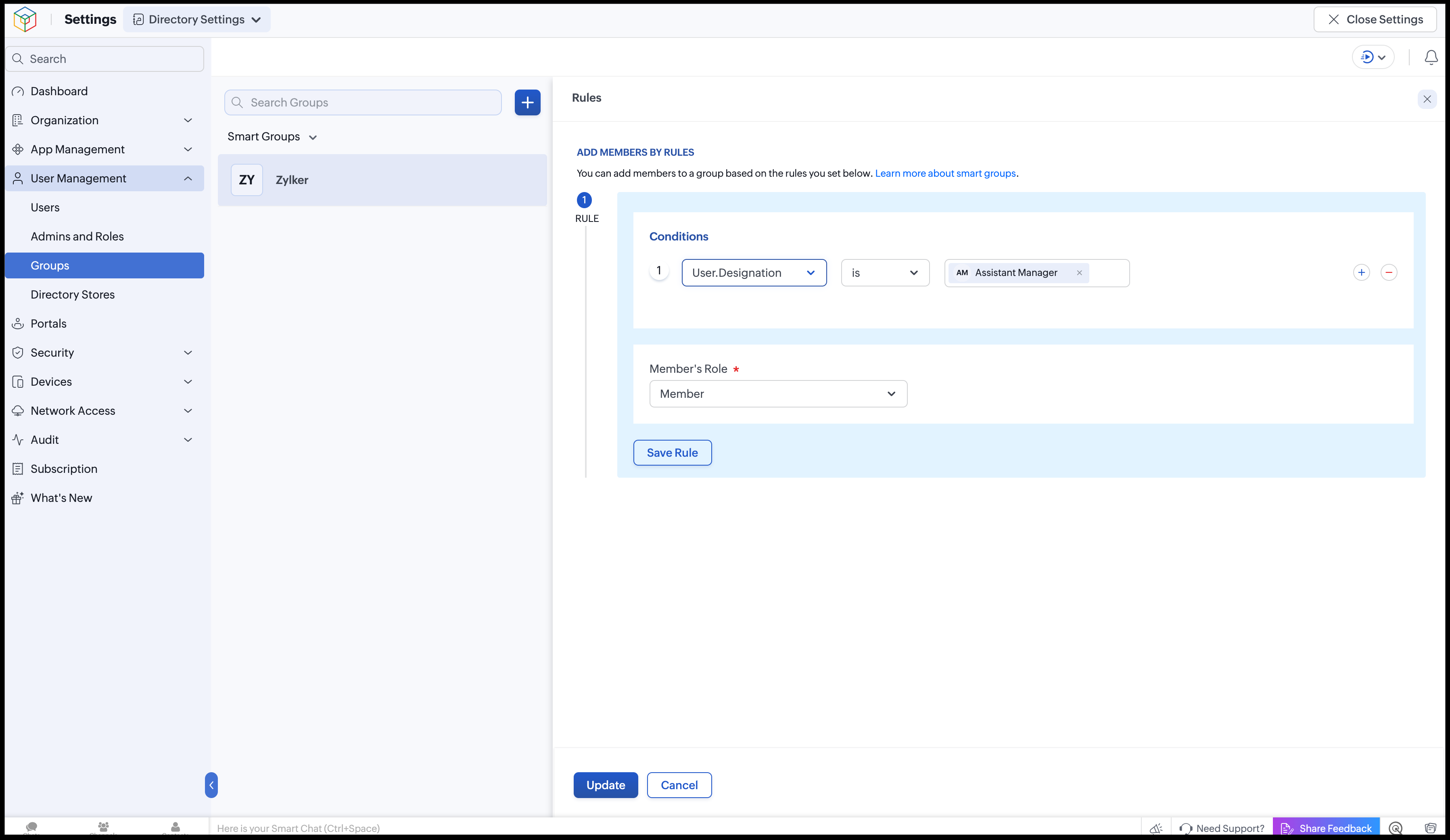The width and height of the screenshot is (1450, 840).
Task: Click the Portals icon
Action: tap(18, 323)
